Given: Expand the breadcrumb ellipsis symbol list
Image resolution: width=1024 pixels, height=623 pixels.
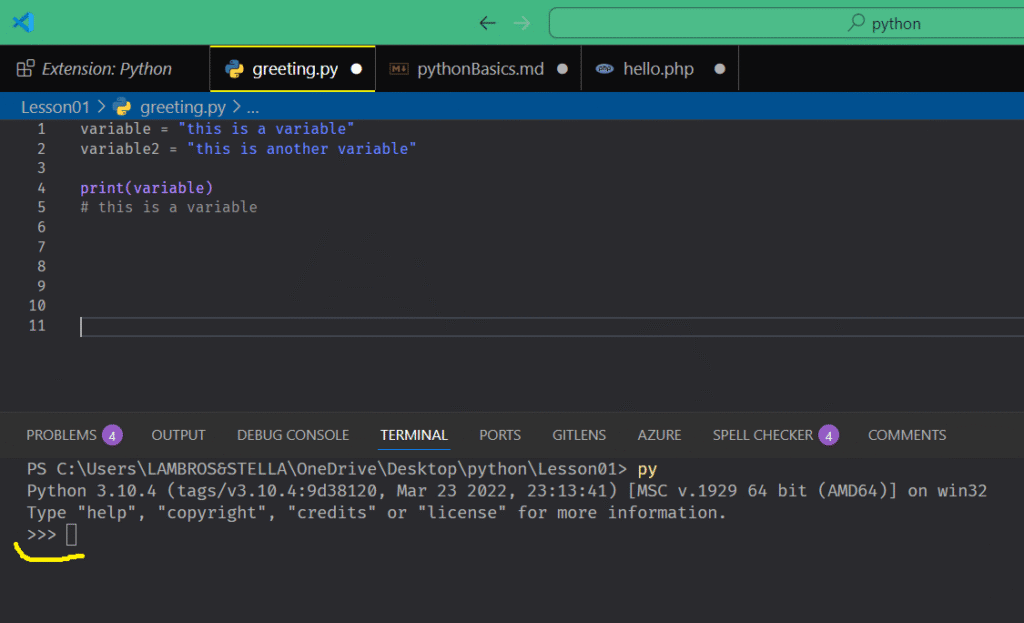Looking at the screenshot, I should 252,106.
